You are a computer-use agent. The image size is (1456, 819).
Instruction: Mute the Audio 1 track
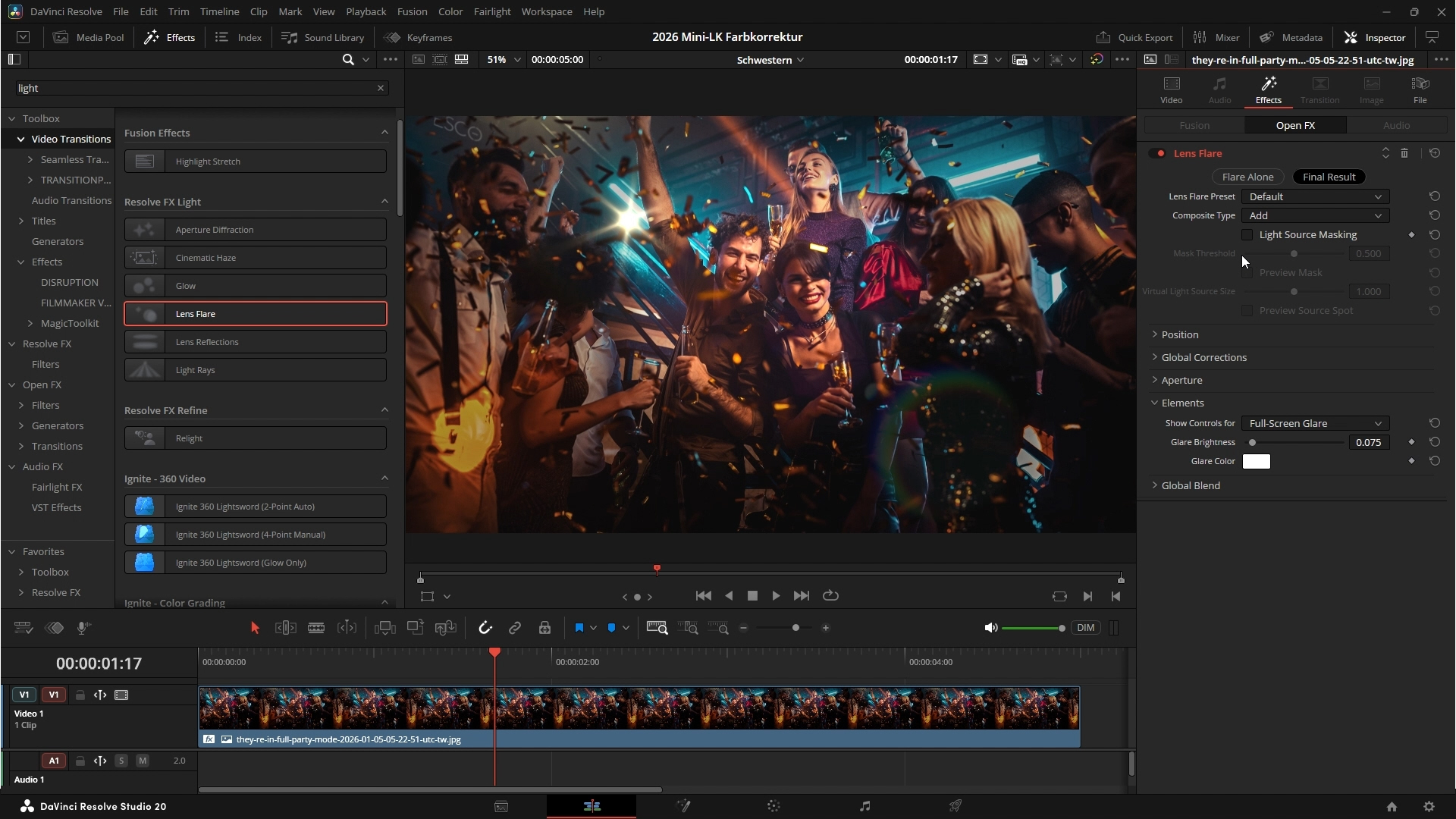point(142,761)
